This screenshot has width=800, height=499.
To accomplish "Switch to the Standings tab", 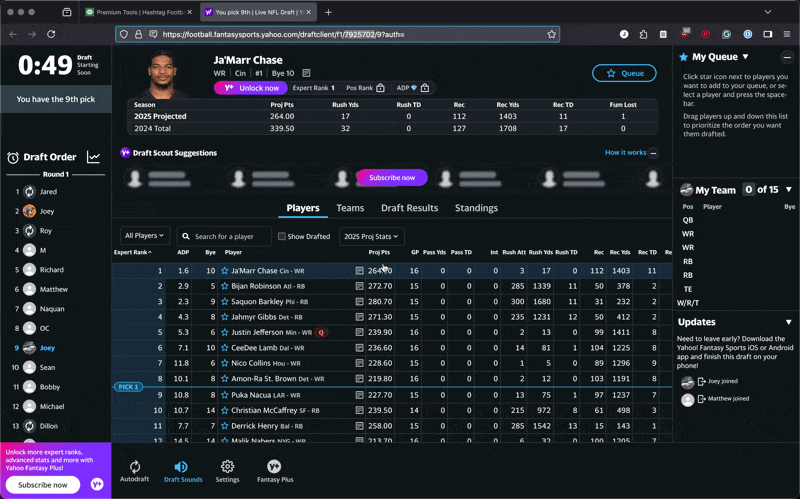I will pos(476,208).
